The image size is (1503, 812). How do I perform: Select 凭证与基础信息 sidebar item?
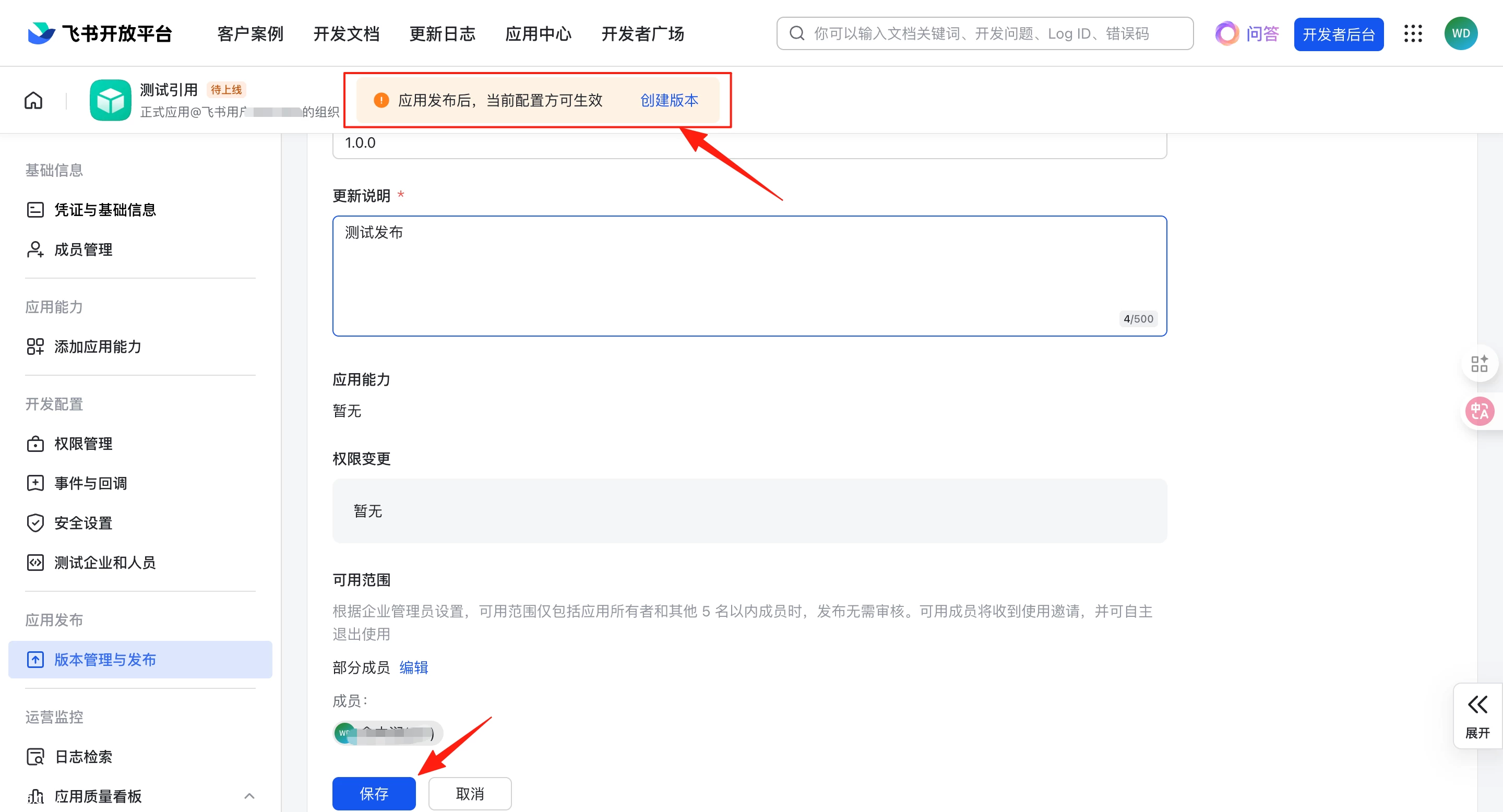point(105,209)
